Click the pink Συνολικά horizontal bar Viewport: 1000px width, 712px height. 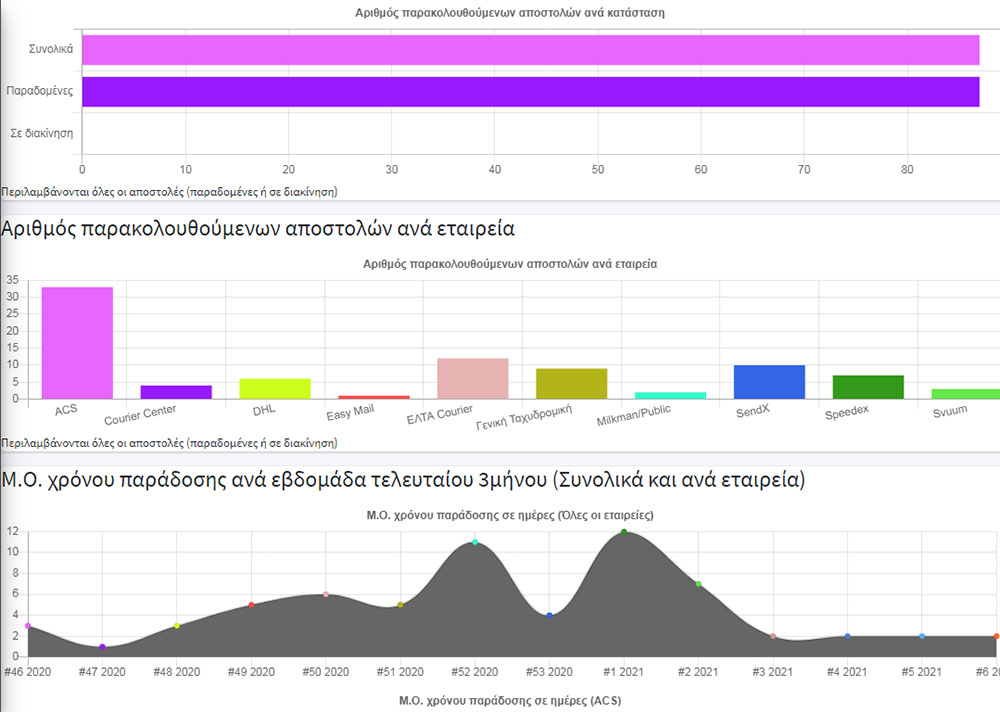tap(531, 50)
